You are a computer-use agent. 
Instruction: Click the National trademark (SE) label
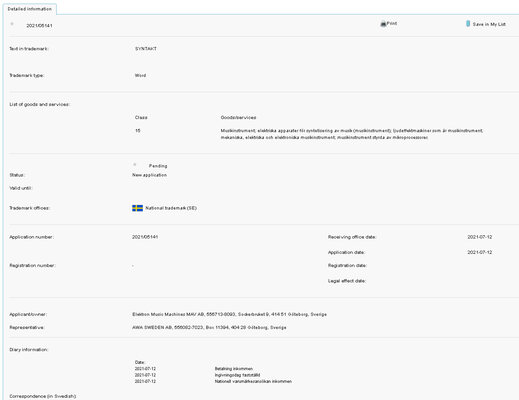(x=171, y=208)
